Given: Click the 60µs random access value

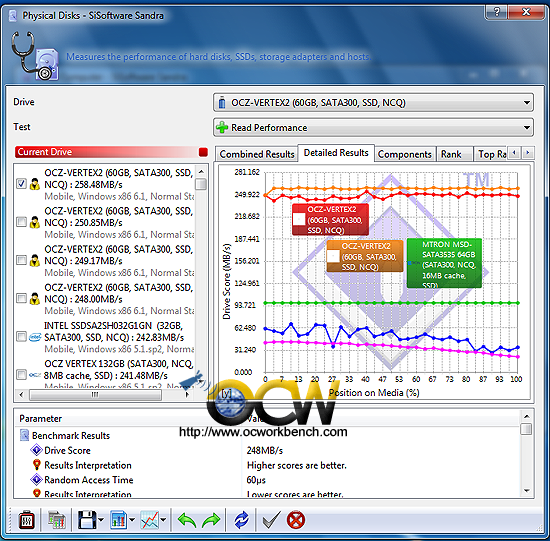Looking at the screenshot, I should [x=256, y=480].
